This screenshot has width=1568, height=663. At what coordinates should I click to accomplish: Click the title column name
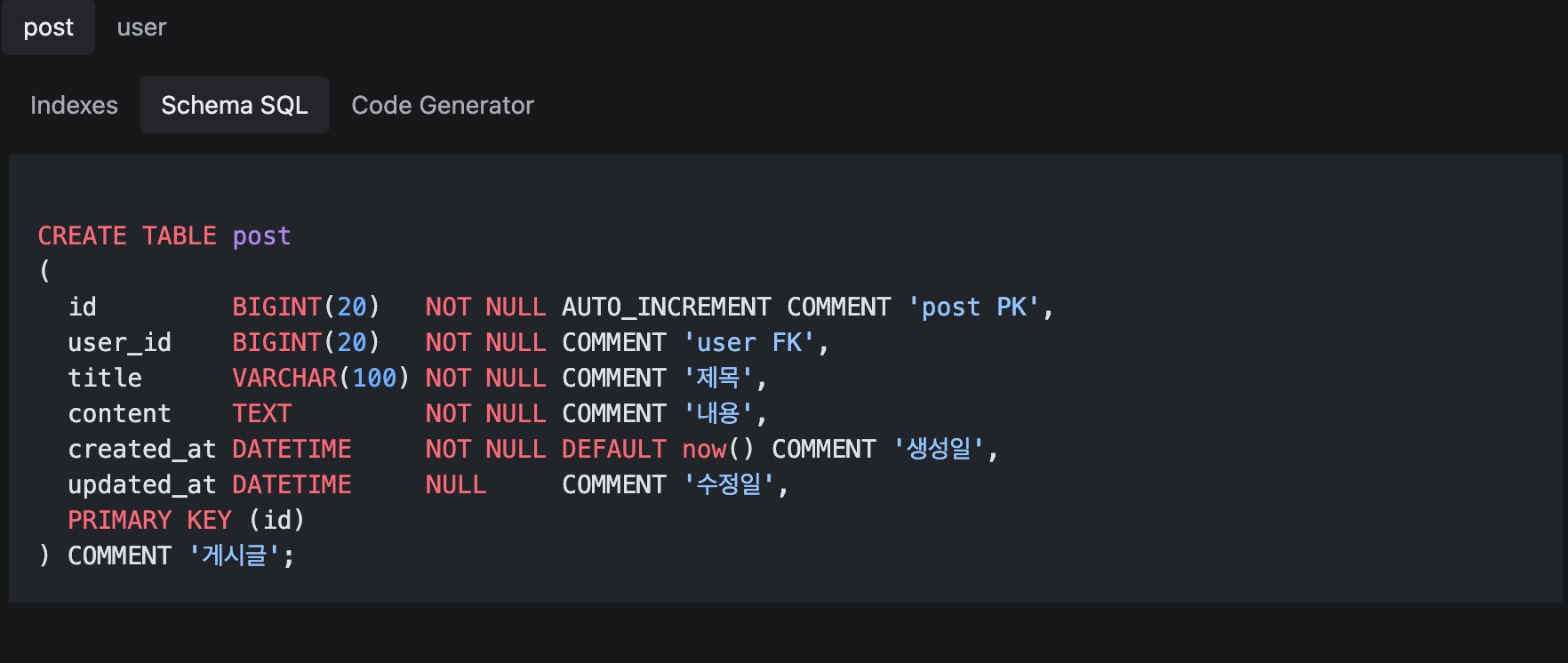click(x=105, y=378)
